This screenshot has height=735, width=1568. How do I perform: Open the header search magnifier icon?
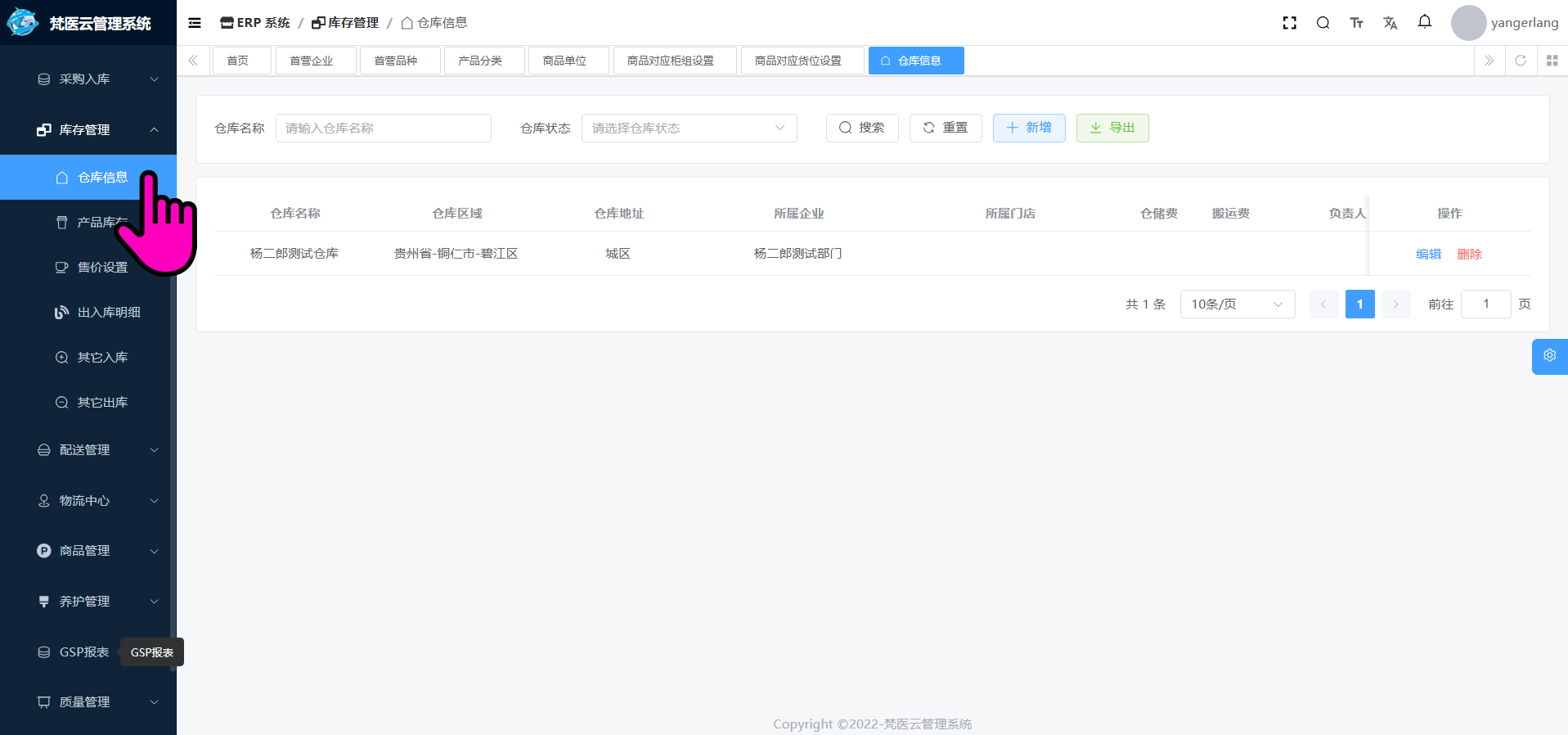[x=1323, y=23]
